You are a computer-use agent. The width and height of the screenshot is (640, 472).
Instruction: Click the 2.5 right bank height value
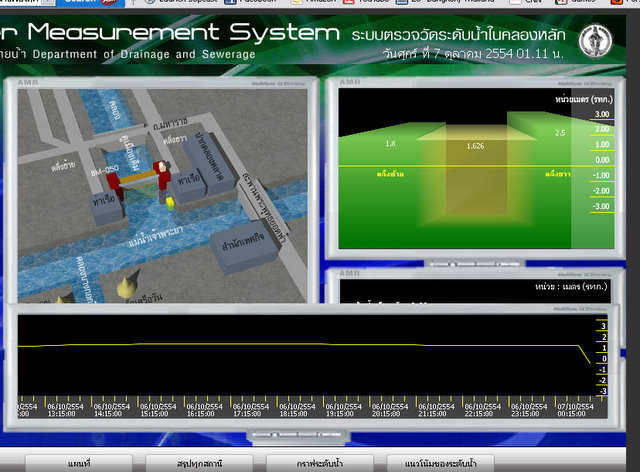[x=560, y=133]
